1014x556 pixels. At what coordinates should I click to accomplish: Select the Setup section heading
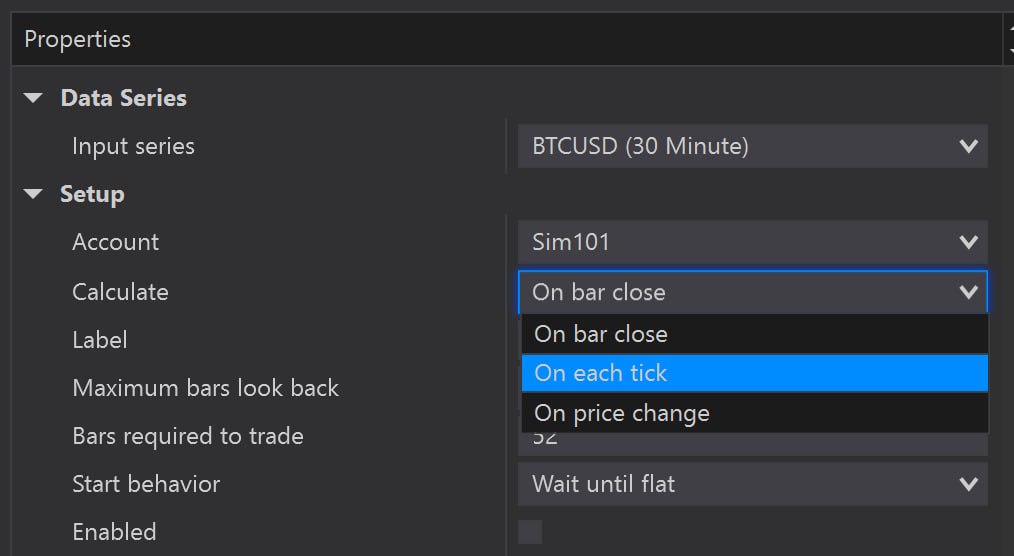[x=92, y=194]
